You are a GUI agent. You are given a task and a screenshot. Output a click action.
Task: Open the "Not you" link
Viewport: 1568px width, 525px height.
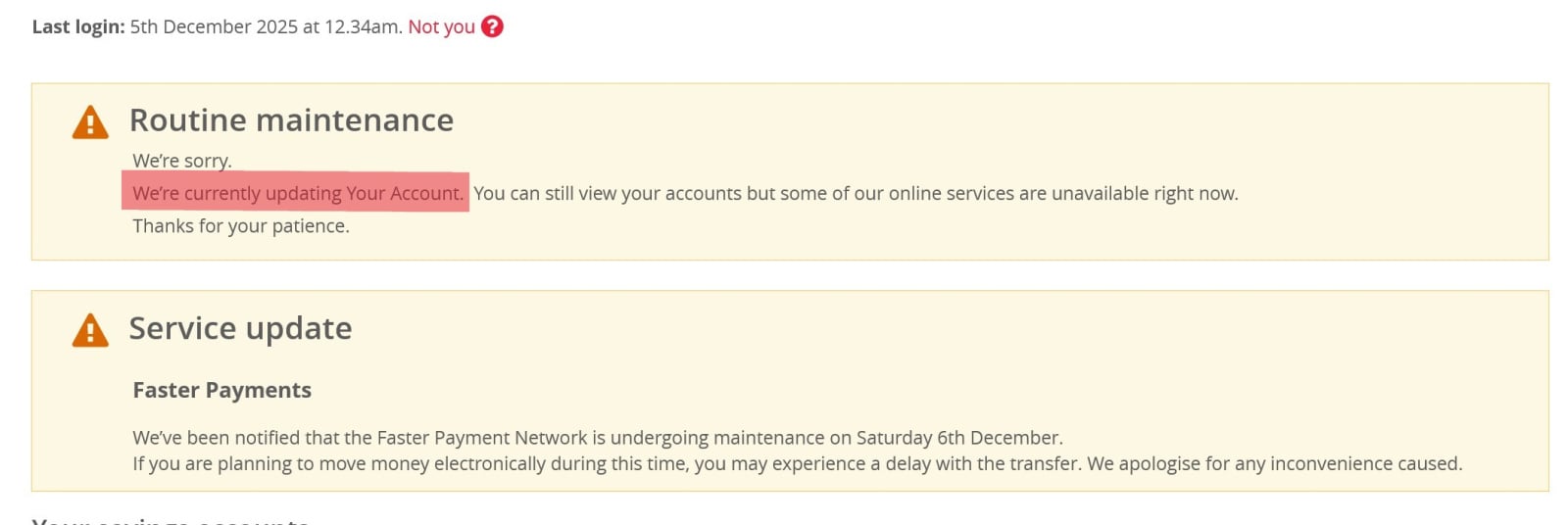coord(441,26)
